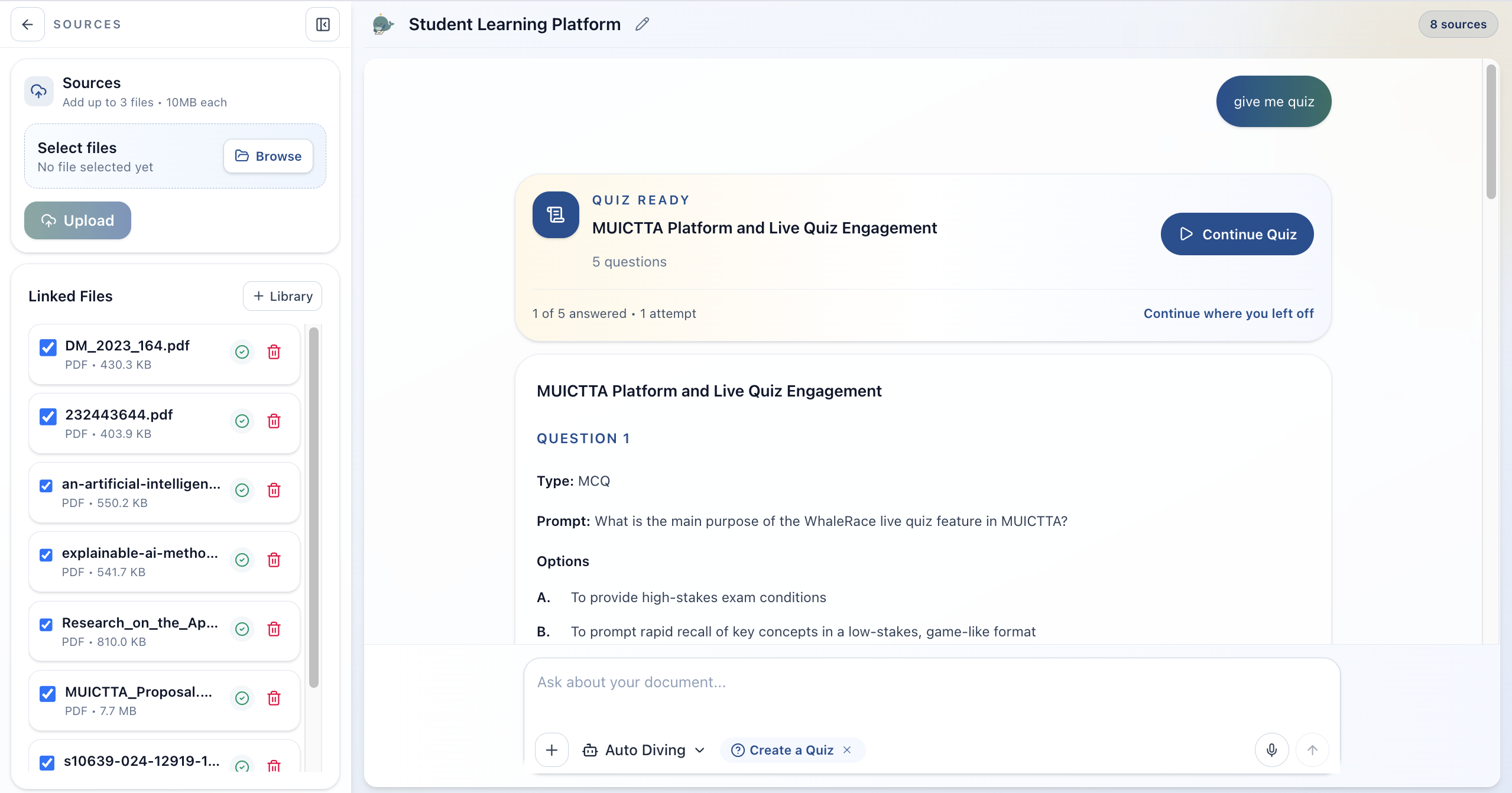Toggle the explainable-ai-metho file checkbox

(x=46, y=555)
